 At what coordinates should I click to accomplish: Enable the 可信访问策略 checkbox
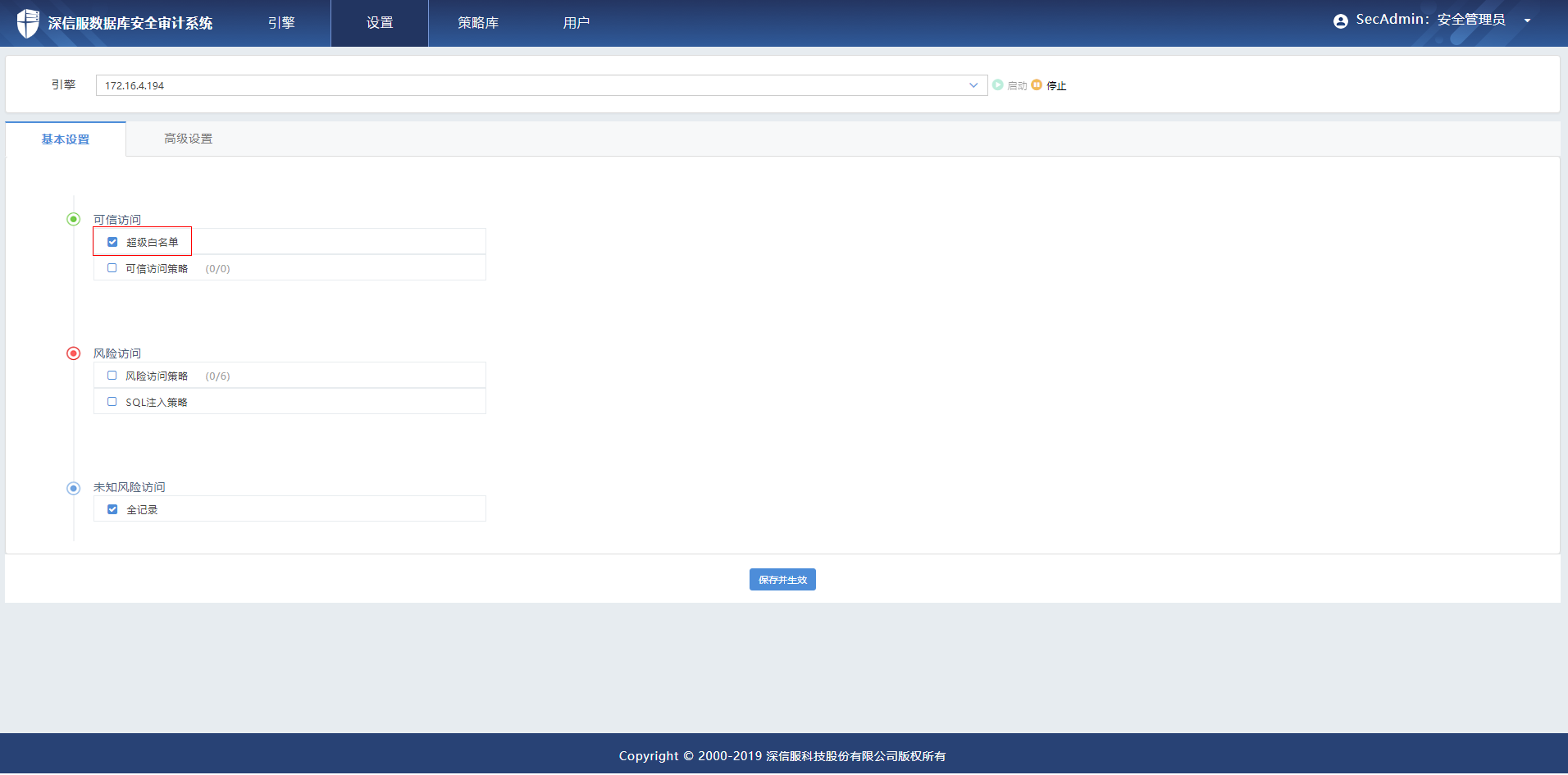[112, 268]
